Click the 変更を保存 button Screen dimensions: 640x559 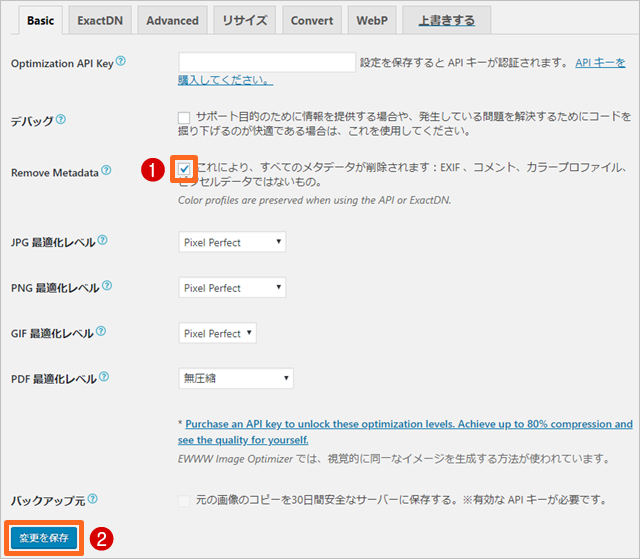coord(42,537)
